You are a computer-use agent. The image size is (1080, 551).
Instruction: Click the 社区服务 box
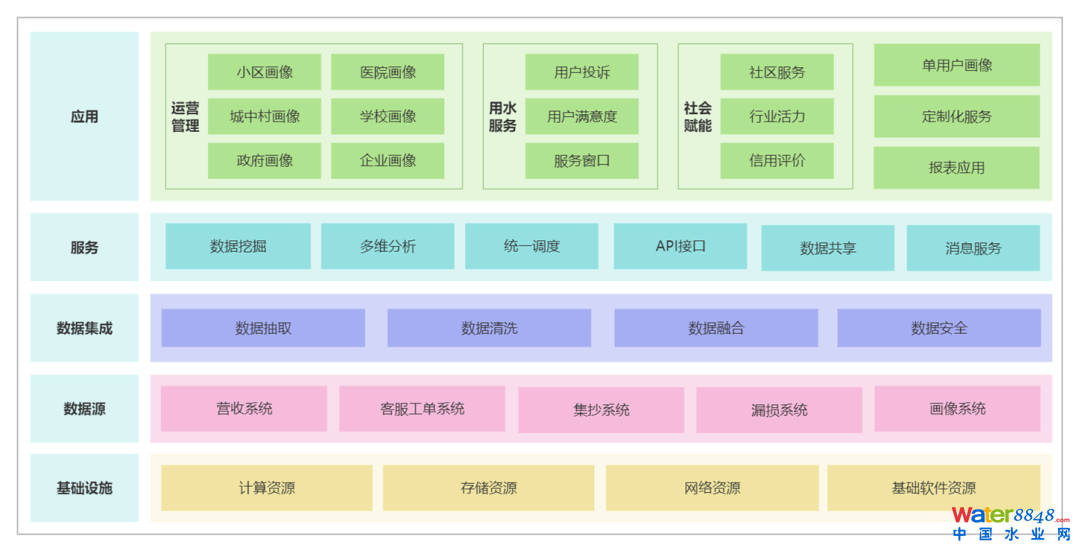tap(776, 72)
